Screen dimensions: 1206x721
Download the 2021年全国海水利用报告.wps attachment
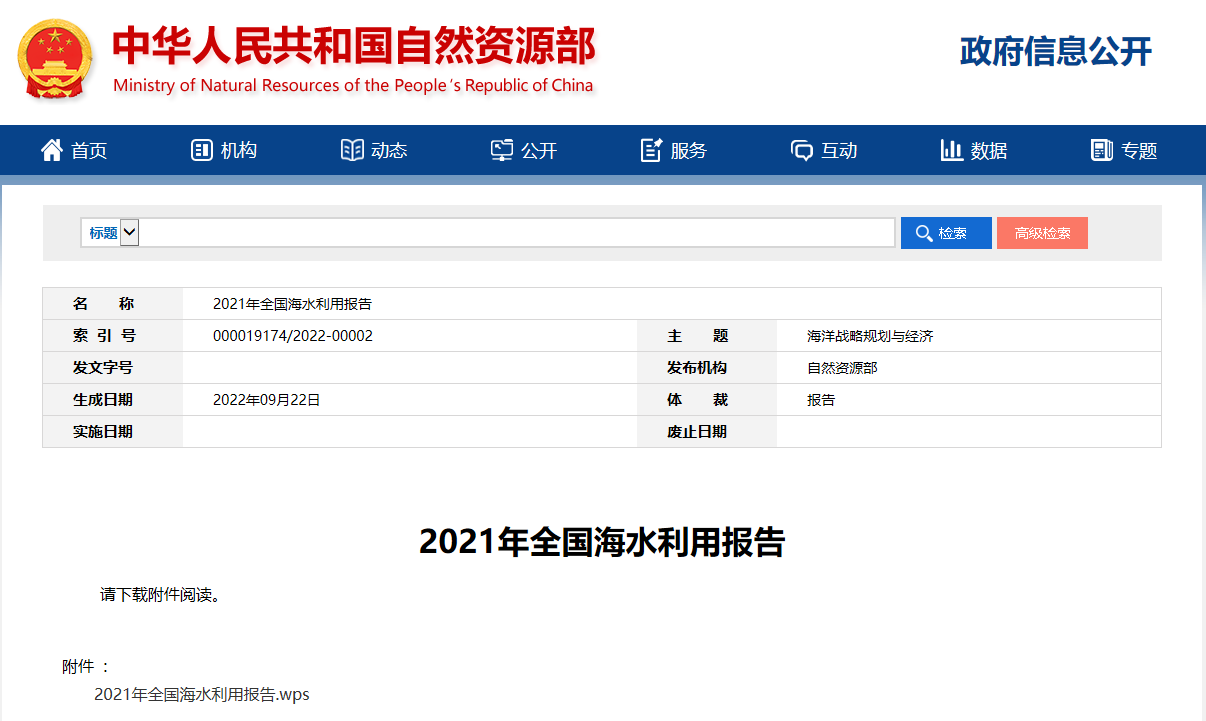pyautogui.click(x=202, y=694)
